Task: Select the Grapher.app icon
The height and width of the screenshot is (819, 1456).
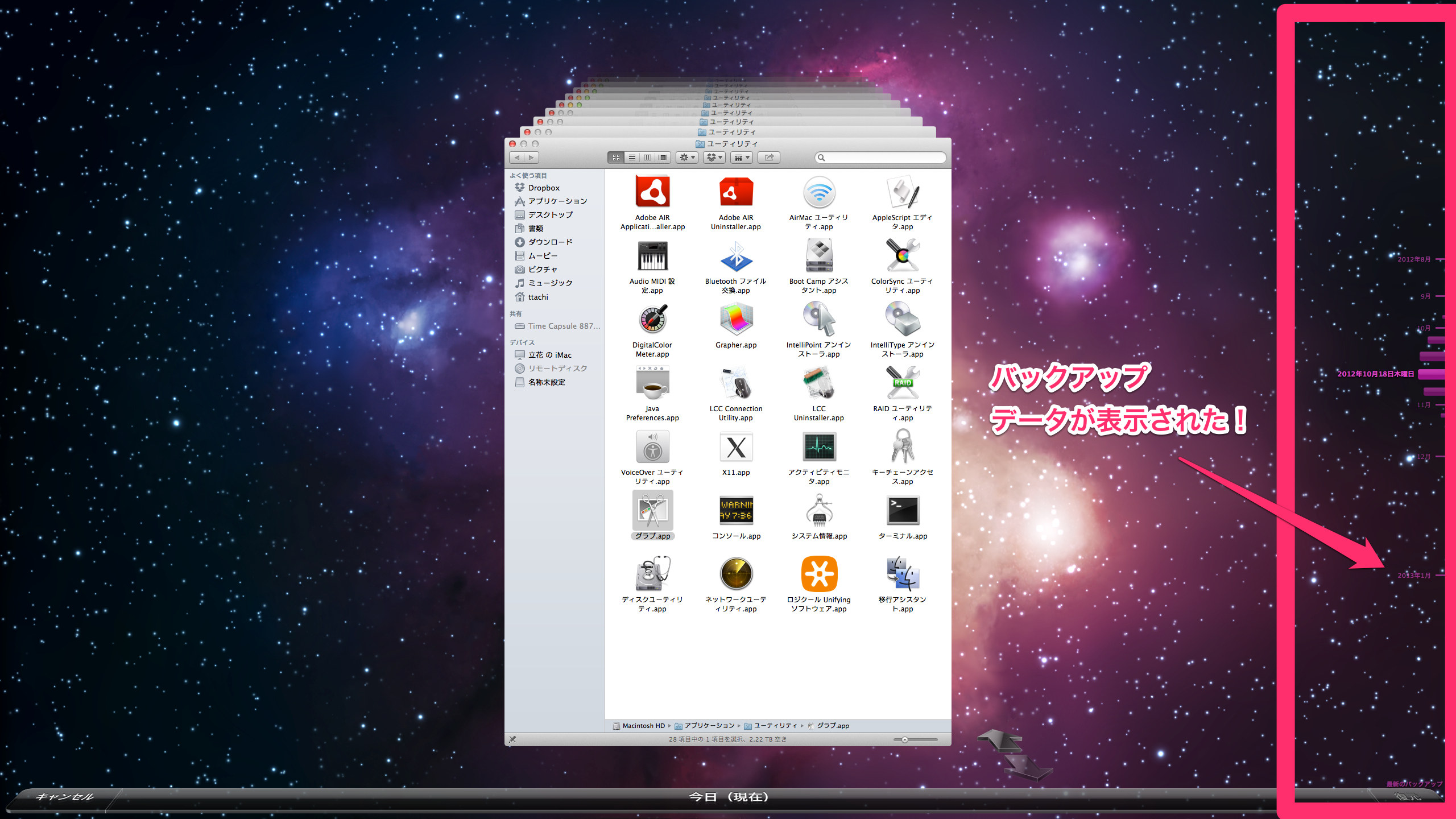Action: (736, 319)
